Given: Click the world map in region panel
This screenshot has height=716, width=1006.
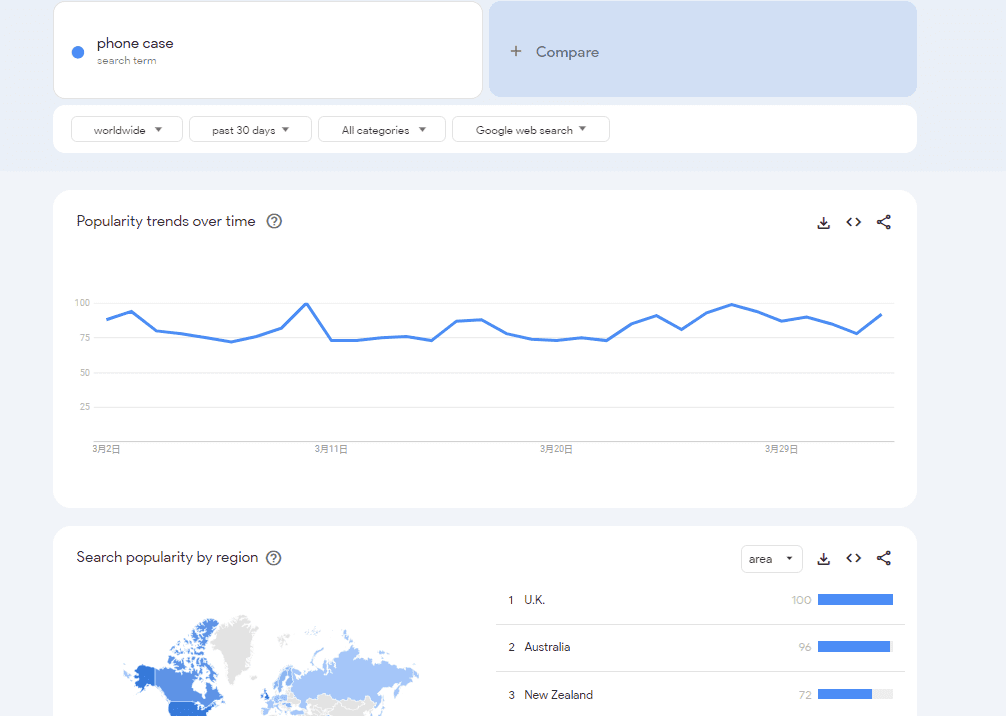Looking at the screenshot, I should point(271,665).
